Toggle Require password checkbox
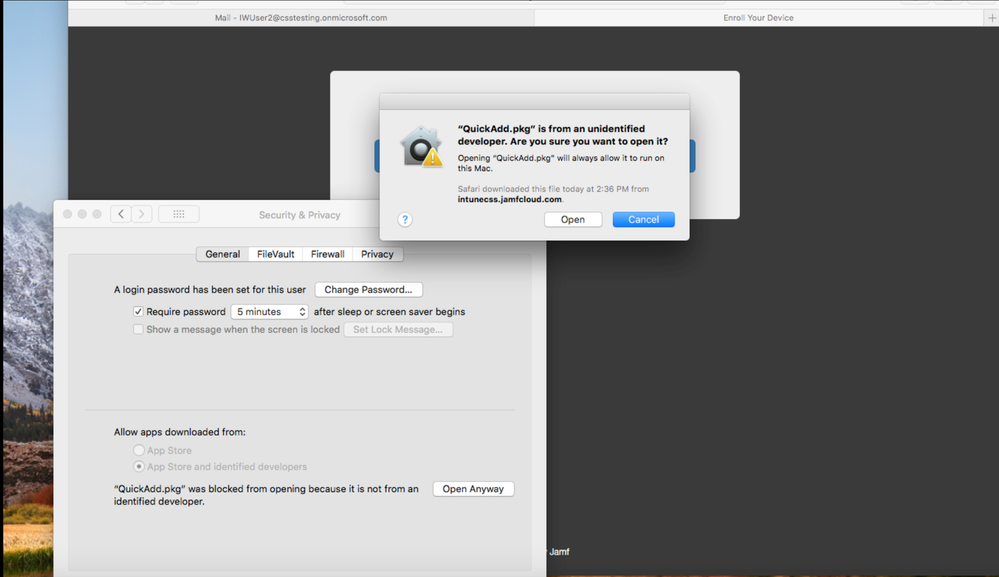 click(138, 311)
